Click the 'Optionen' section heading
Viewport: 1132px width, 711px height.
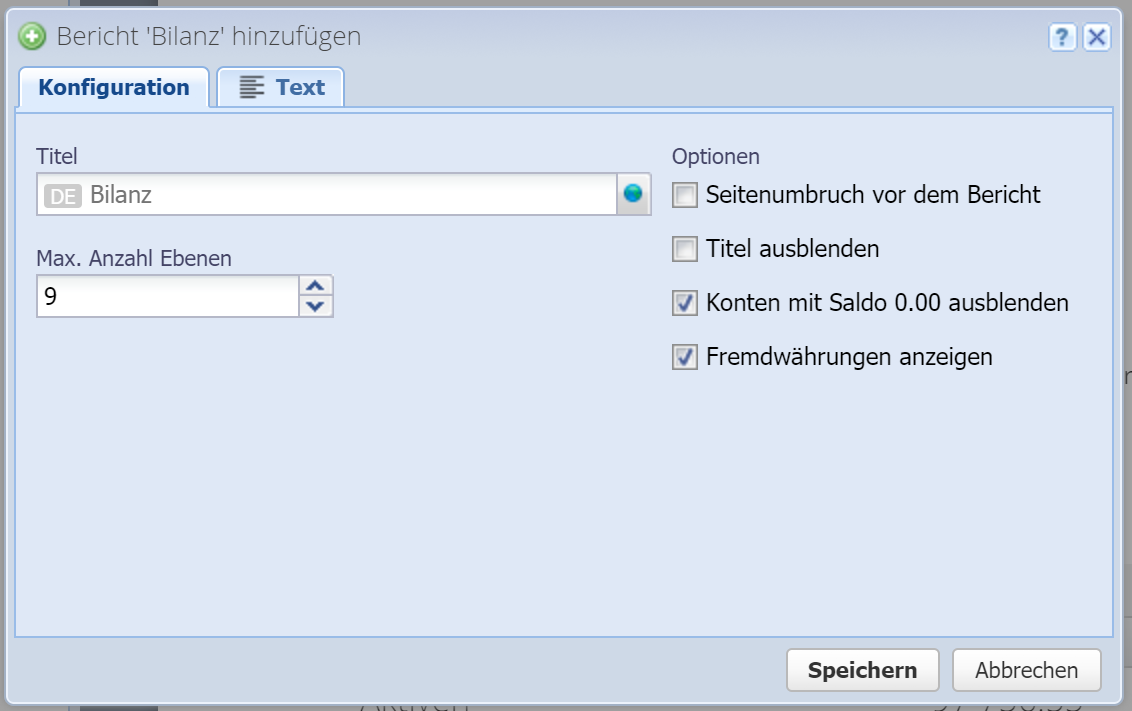click(x=715, y=156)
